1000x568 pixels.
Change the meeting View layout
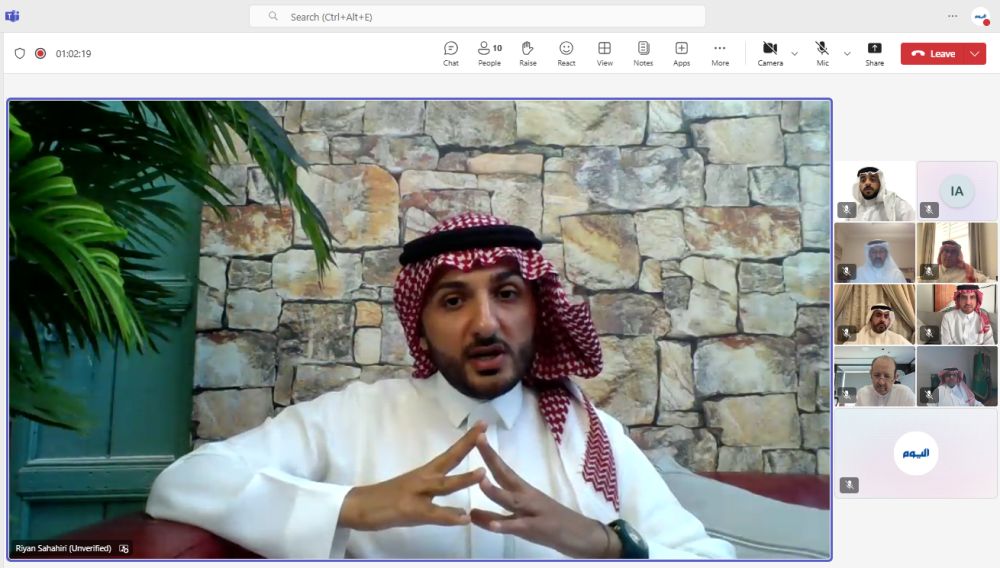point(605,53)
